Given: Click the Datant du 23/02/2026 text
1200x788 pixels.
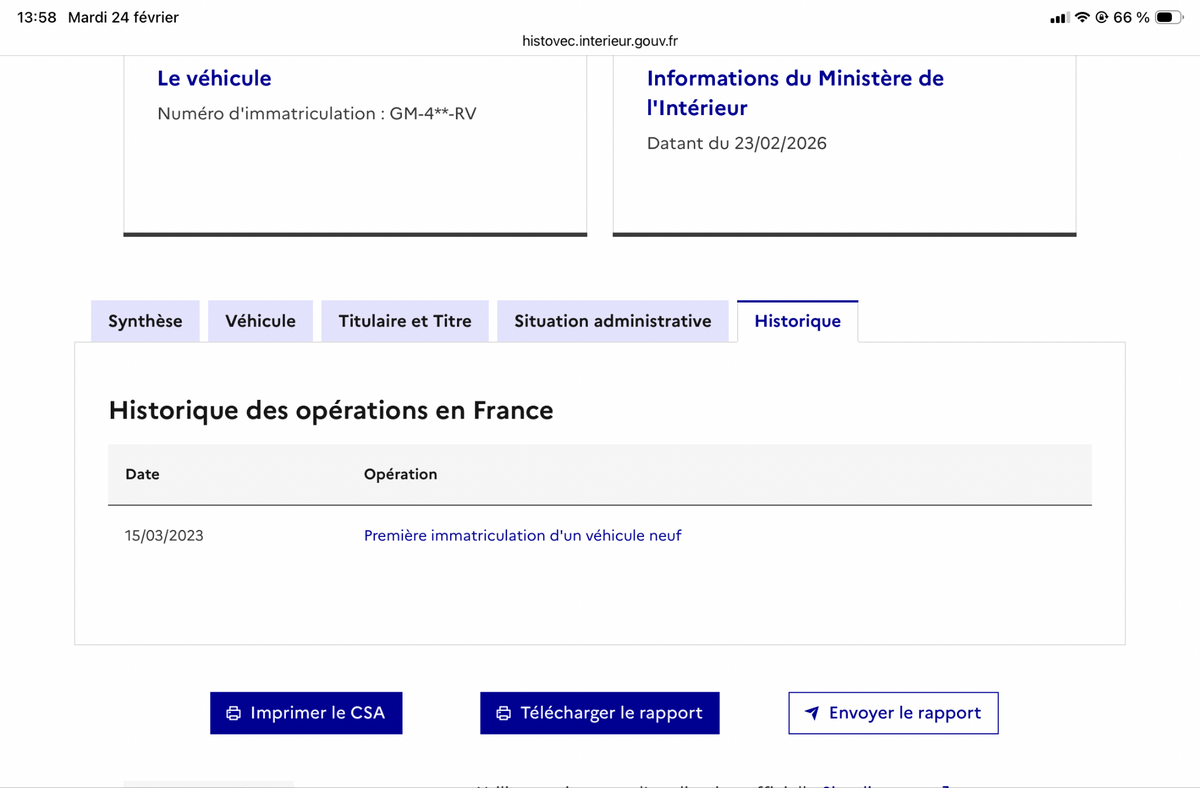Looking at the screenshot, I should tap(737, 143).
